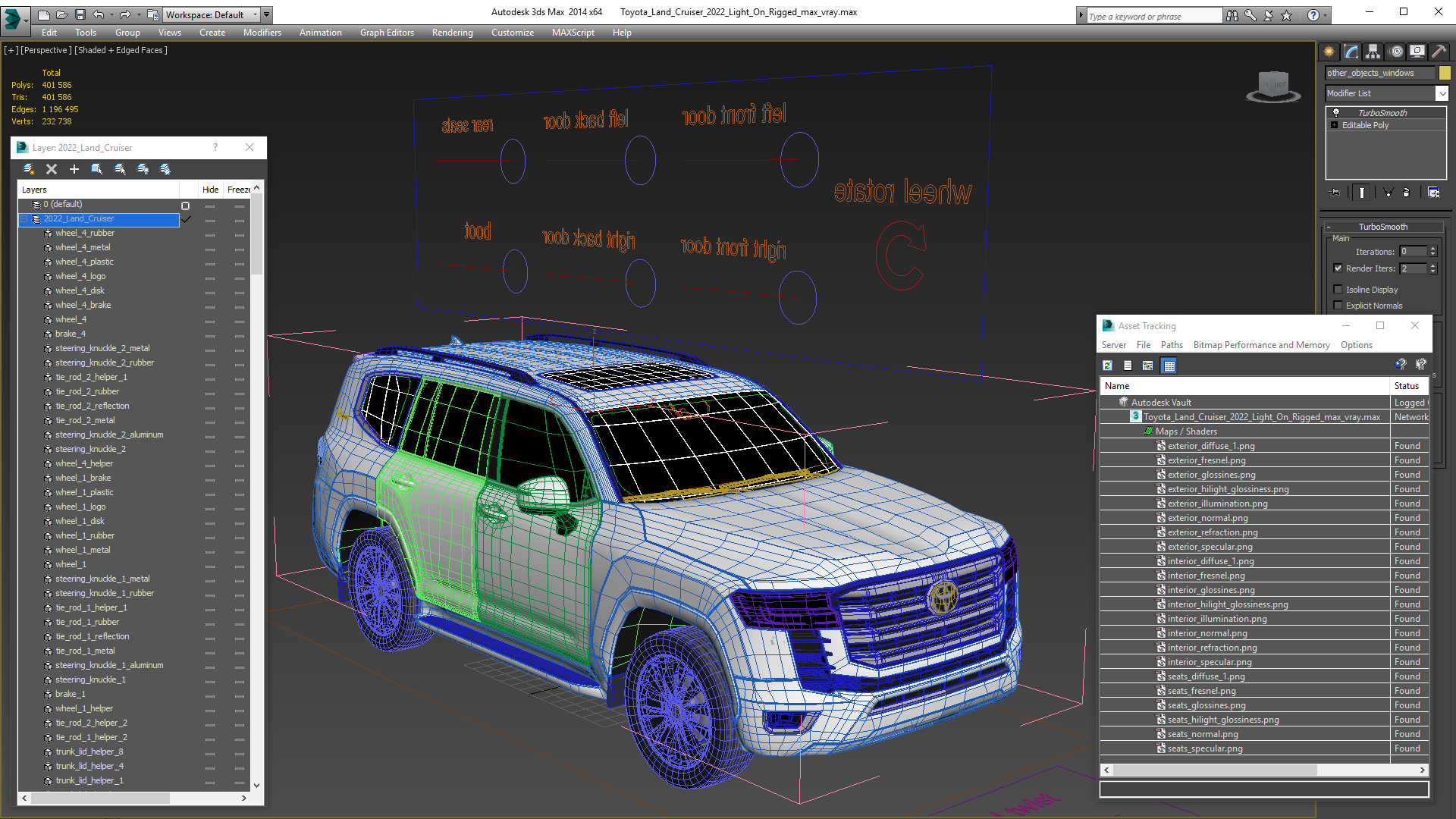Screen dimensions: 1456x819
Task: Open the Workspace Default dropdown
Action: point(212,14)
